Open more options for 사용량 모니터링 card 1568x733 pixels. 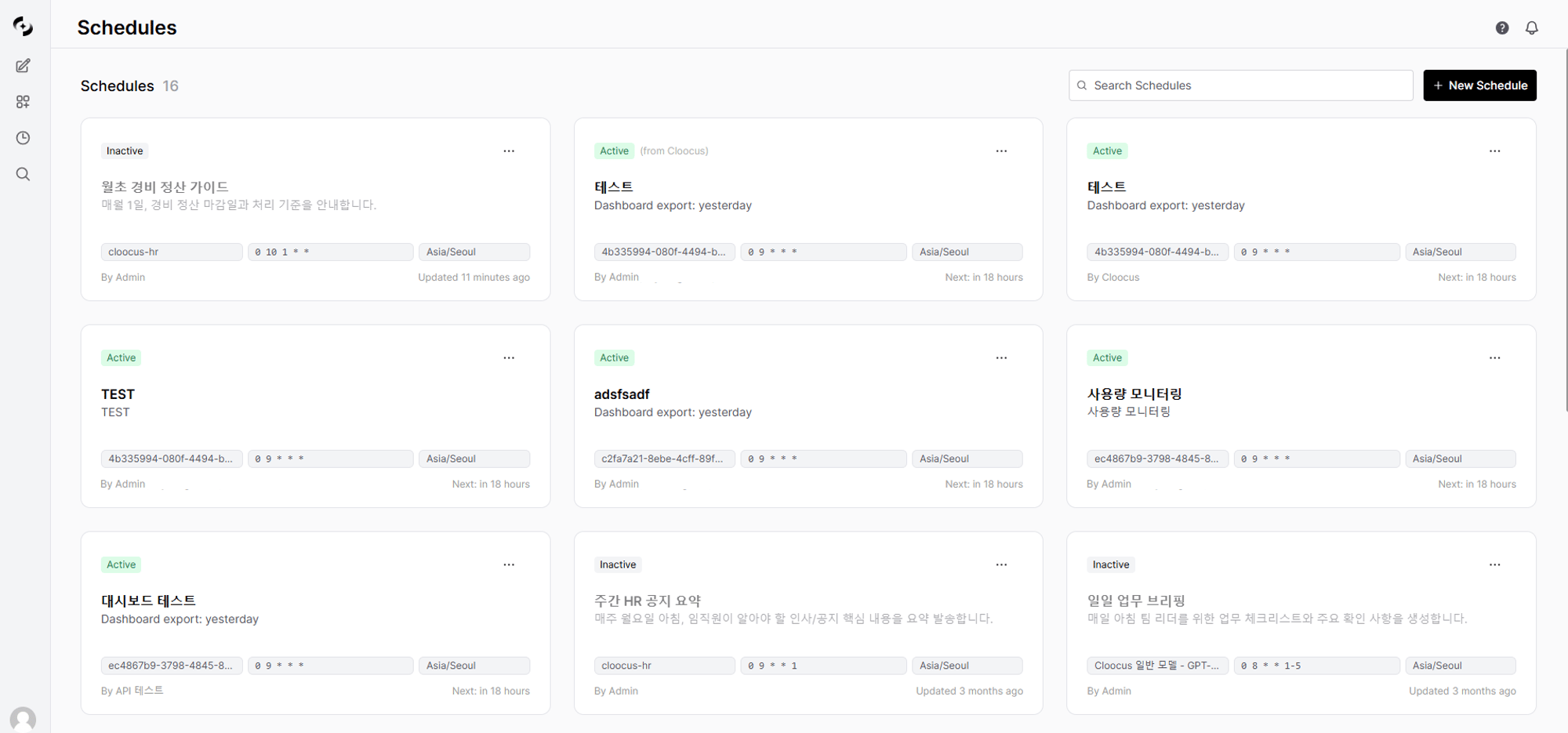1494,357
